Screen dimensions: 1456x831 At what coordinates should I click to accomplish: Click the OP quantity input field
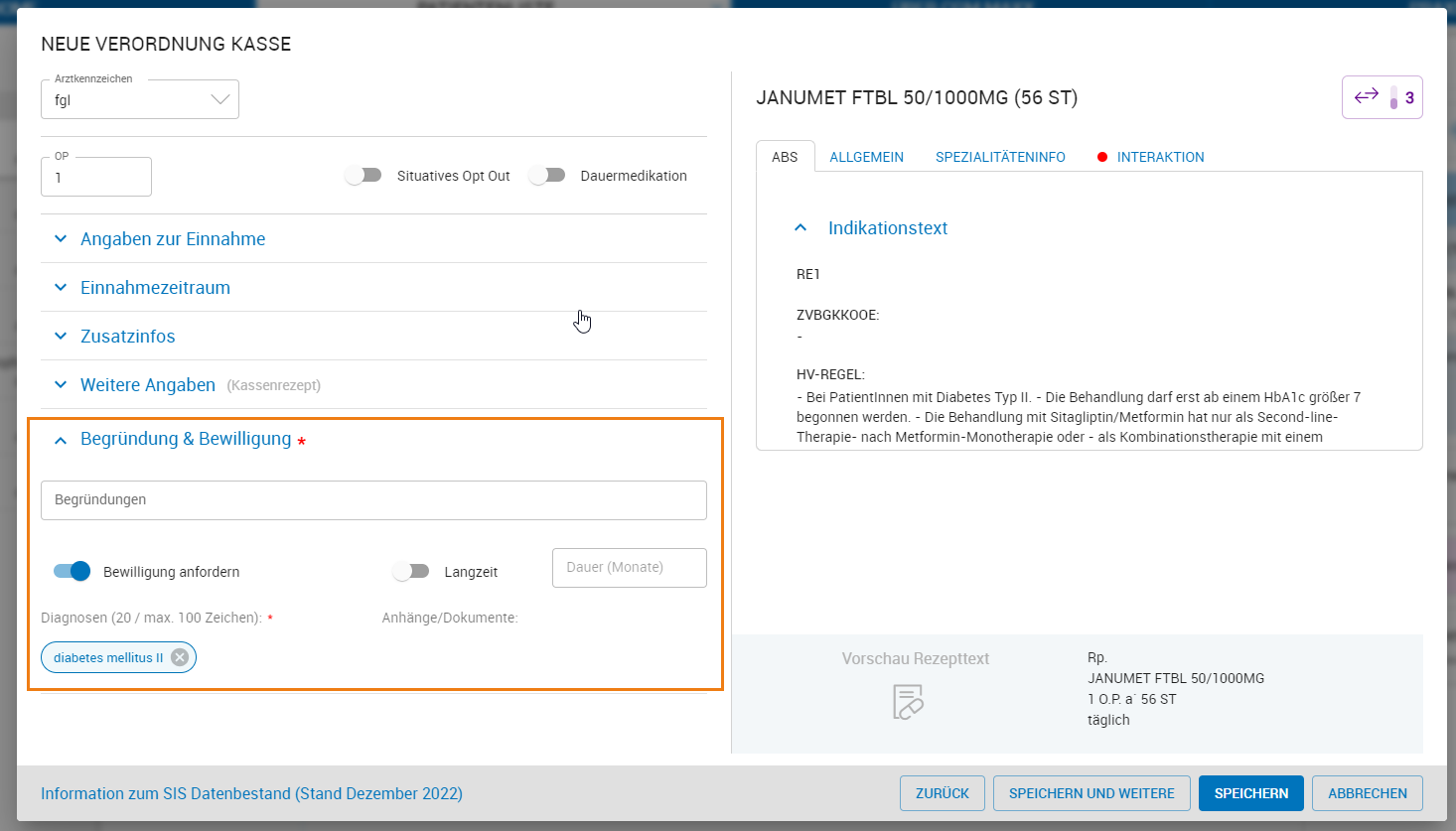[96, 177]
